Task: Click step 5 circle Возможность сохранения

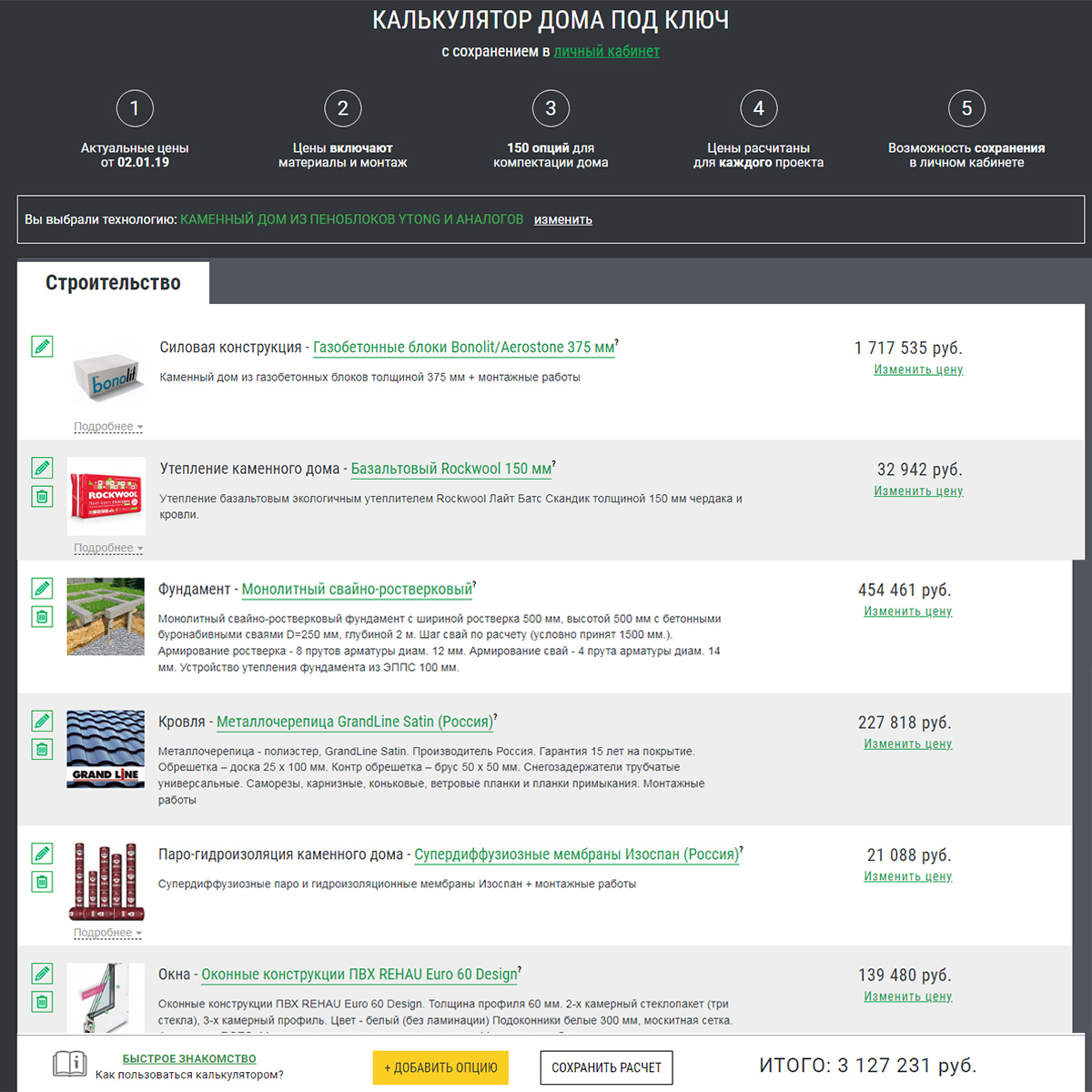Action: pos(966,108)
